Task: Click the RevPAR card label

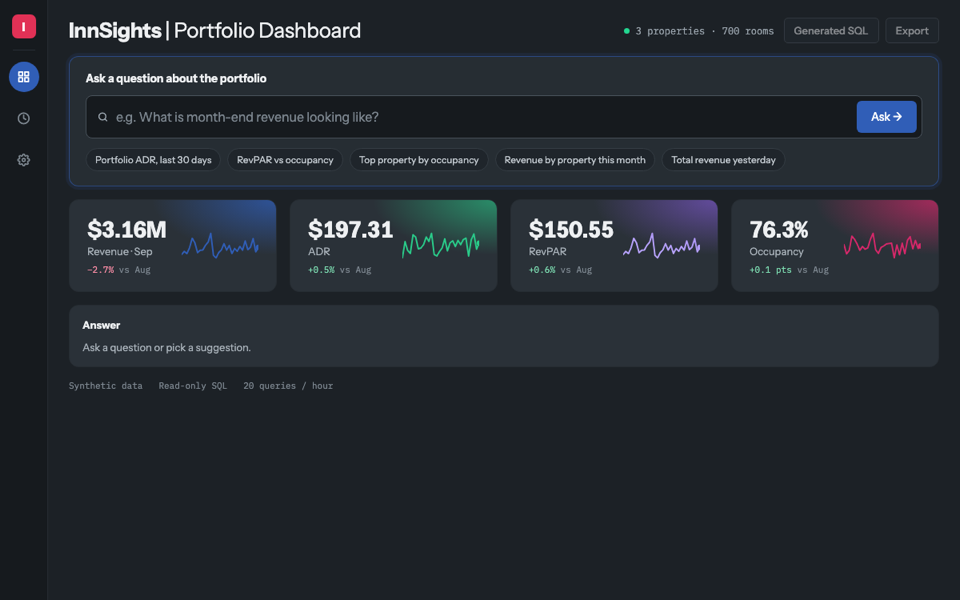Action: point(547,252)
